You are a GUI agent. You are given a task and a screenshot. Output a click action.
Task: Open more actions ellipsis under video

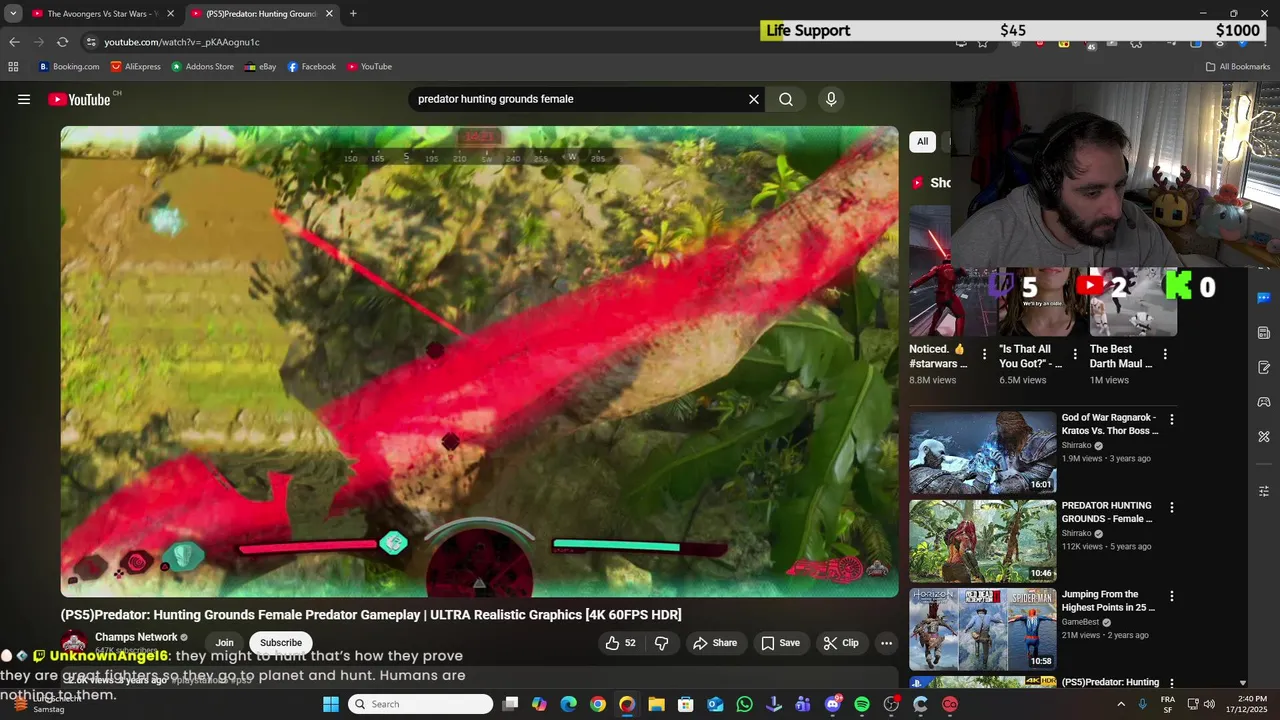point(886,643)
